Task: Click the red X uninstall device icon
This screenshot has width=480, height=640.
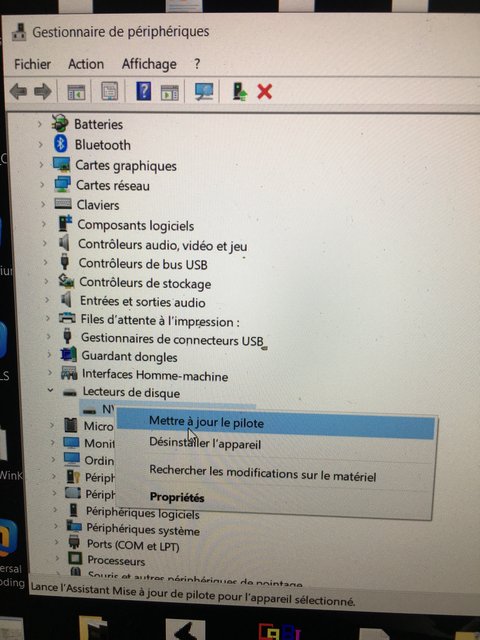Action: (265, 91)
